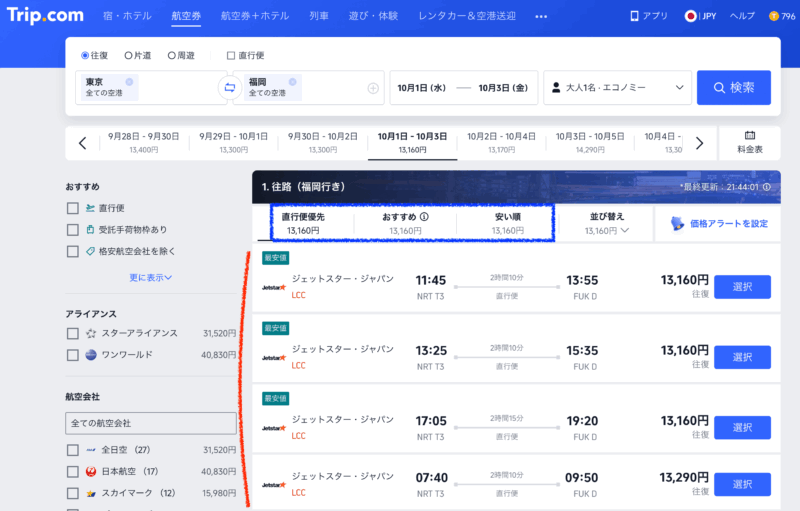Click Jetstar logo of 17:05 flight
This screenshot has height=511, width=800.
point(274,428)
